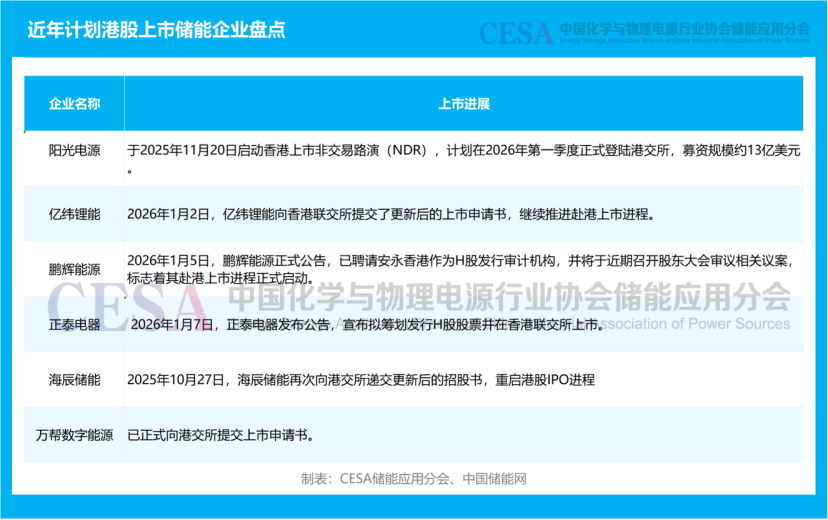The height and width of the screenshot is (520, 828).
Task: Select the 海辰储能 company name cell
Action: tap(74, 380)
